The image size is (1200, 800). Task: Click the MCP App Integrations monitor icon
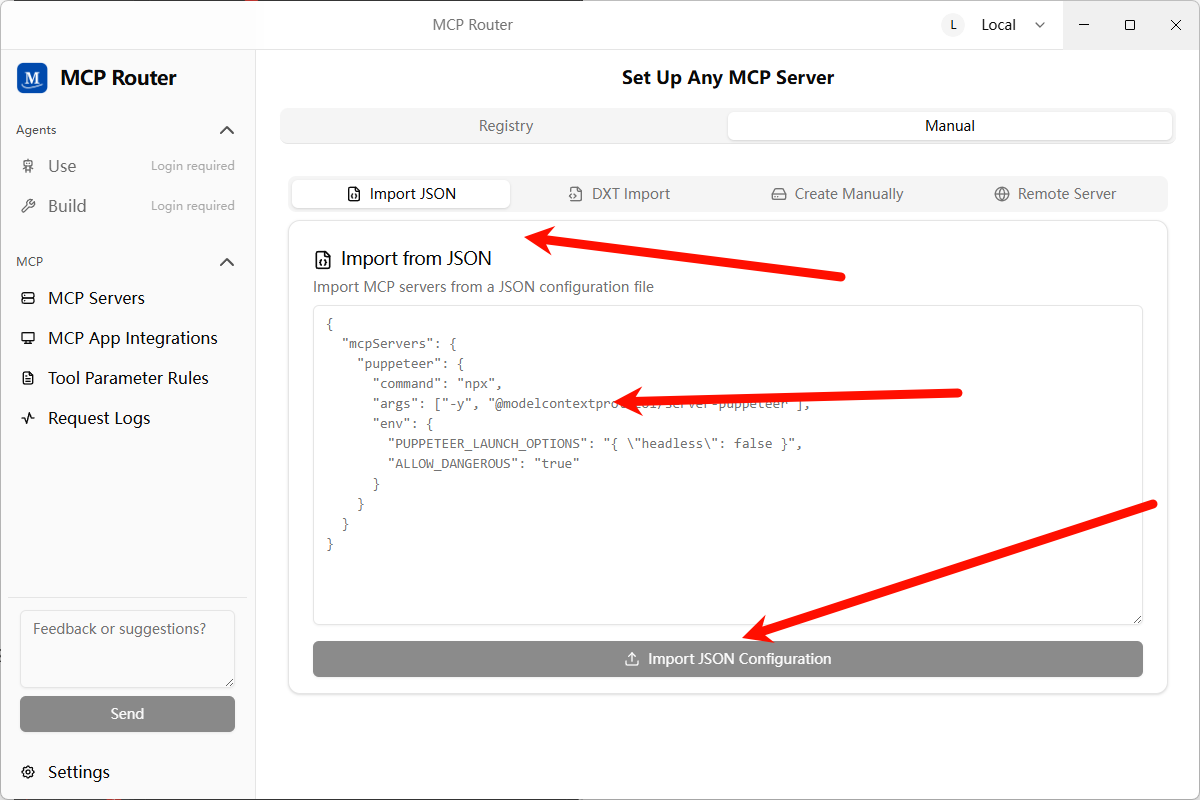[28, 338]
